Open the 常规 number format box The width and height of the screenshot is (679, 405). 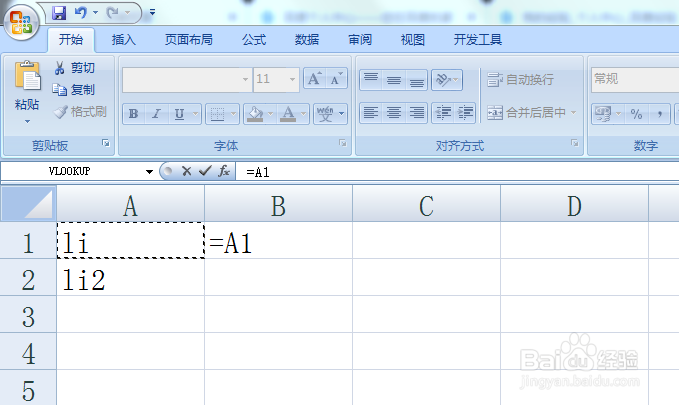(x=635, y=79)
